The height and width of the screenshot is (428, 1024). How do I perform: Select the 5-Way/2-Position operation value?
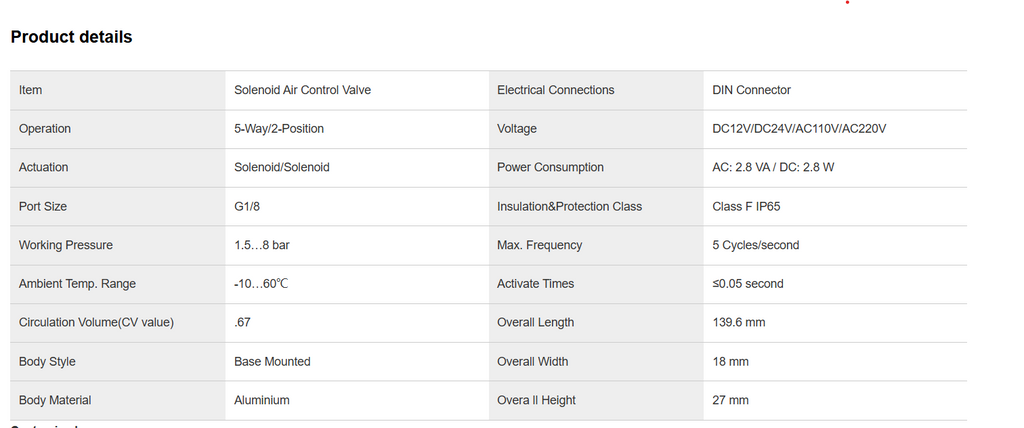point(279,129)
